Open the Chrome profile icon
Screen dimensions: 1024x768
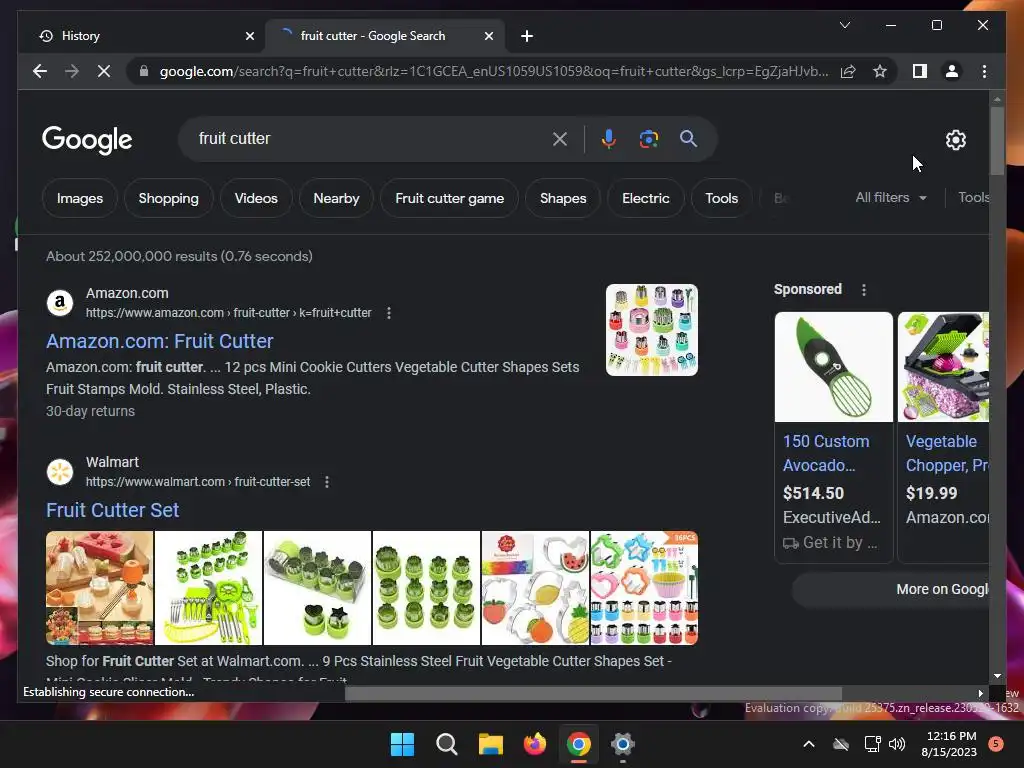tap(952, 71)
